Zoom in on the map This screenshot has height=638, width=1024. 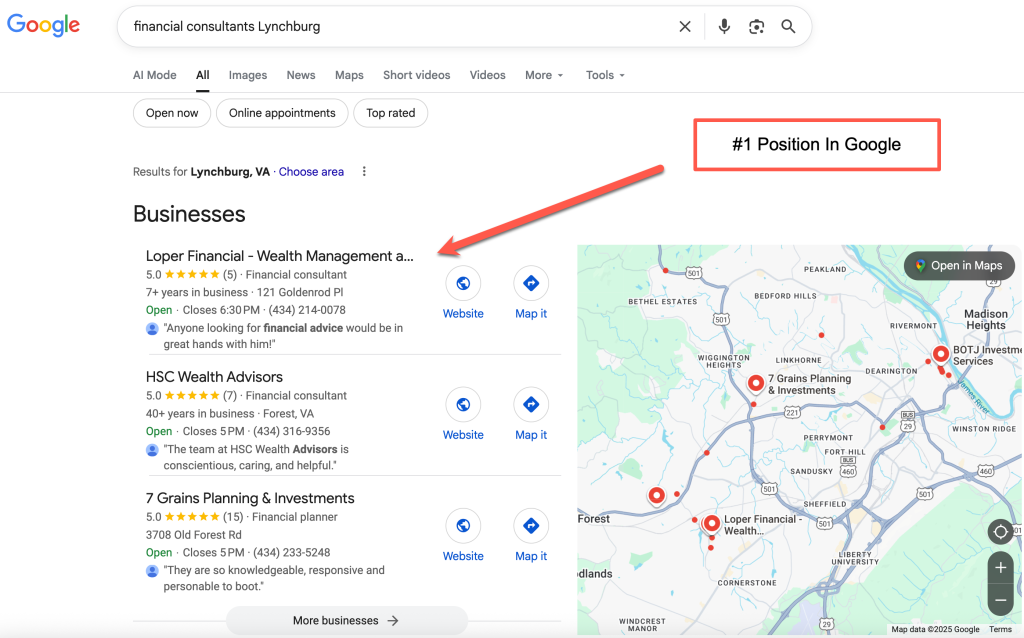pyautogui.click(x=1000, y=567)
